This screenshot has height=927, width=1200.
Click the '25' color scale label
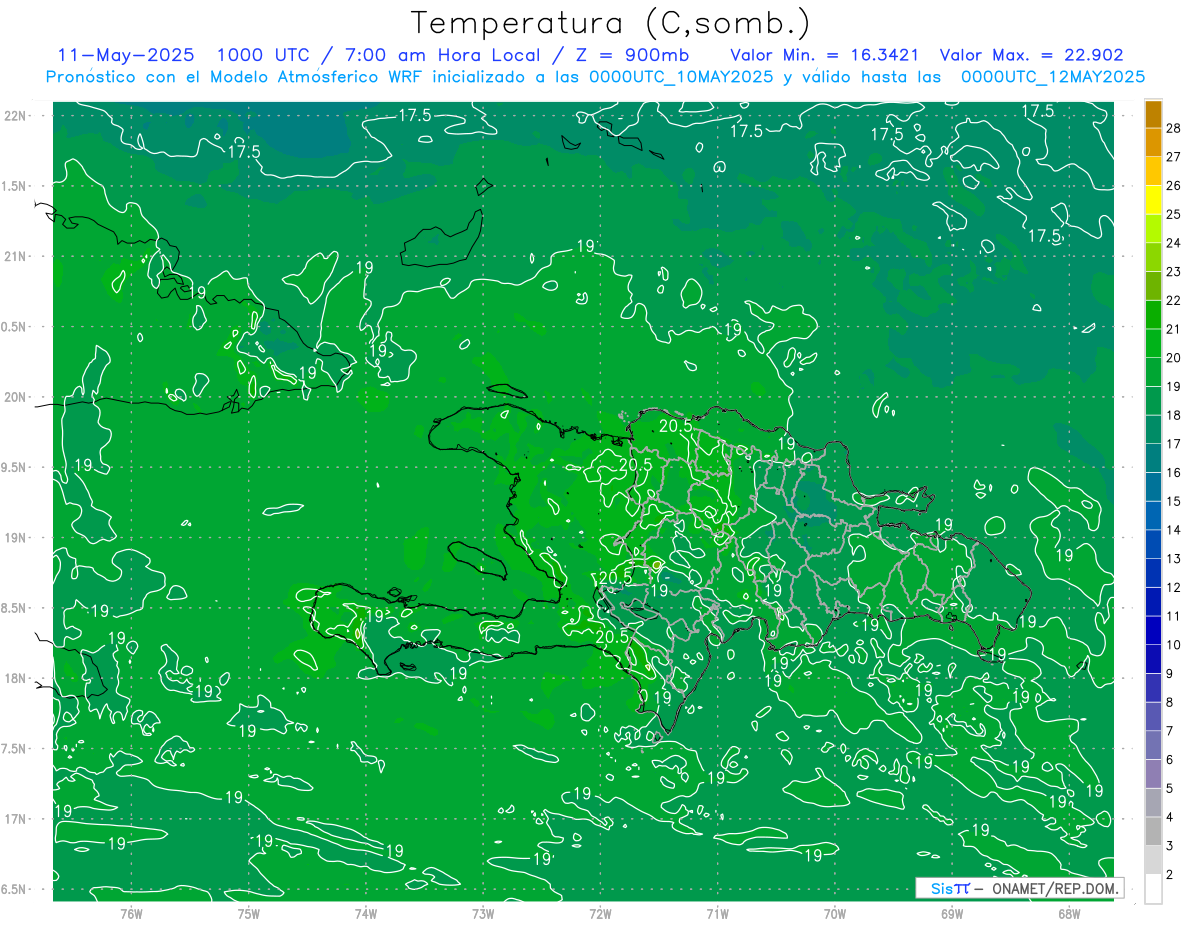(x=1174, y=214)
